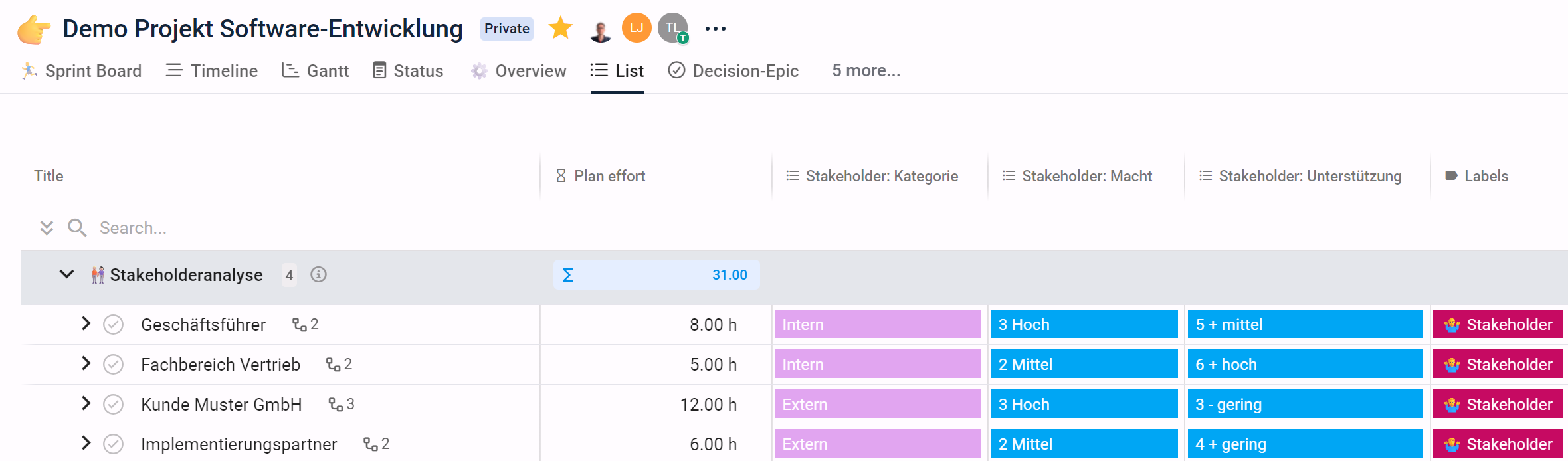Click the 6 + hoch support cell

[1305, 364]
